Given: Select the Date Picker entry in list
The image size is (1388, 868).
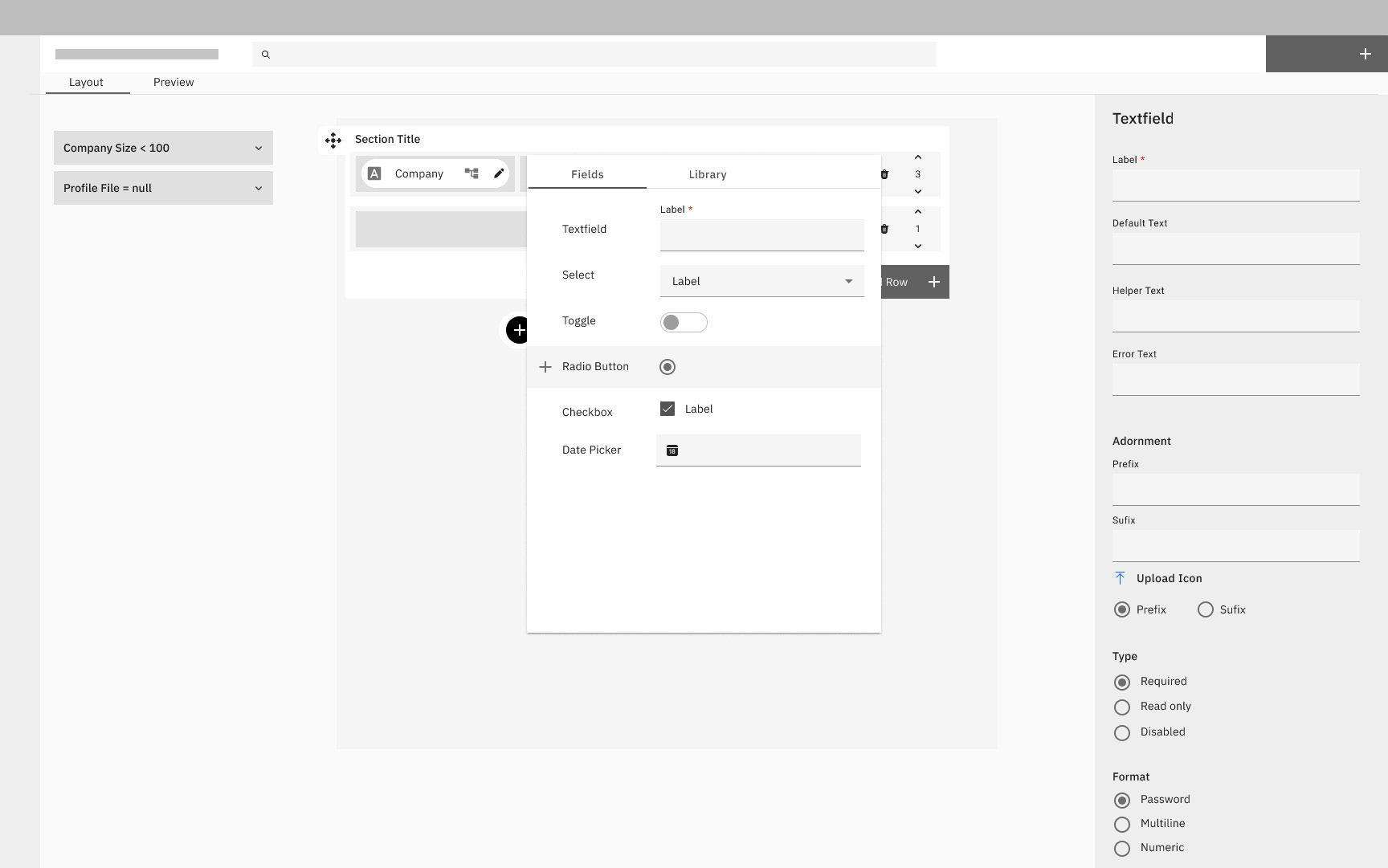Looking at the screenshot, I should pos(591,450).
